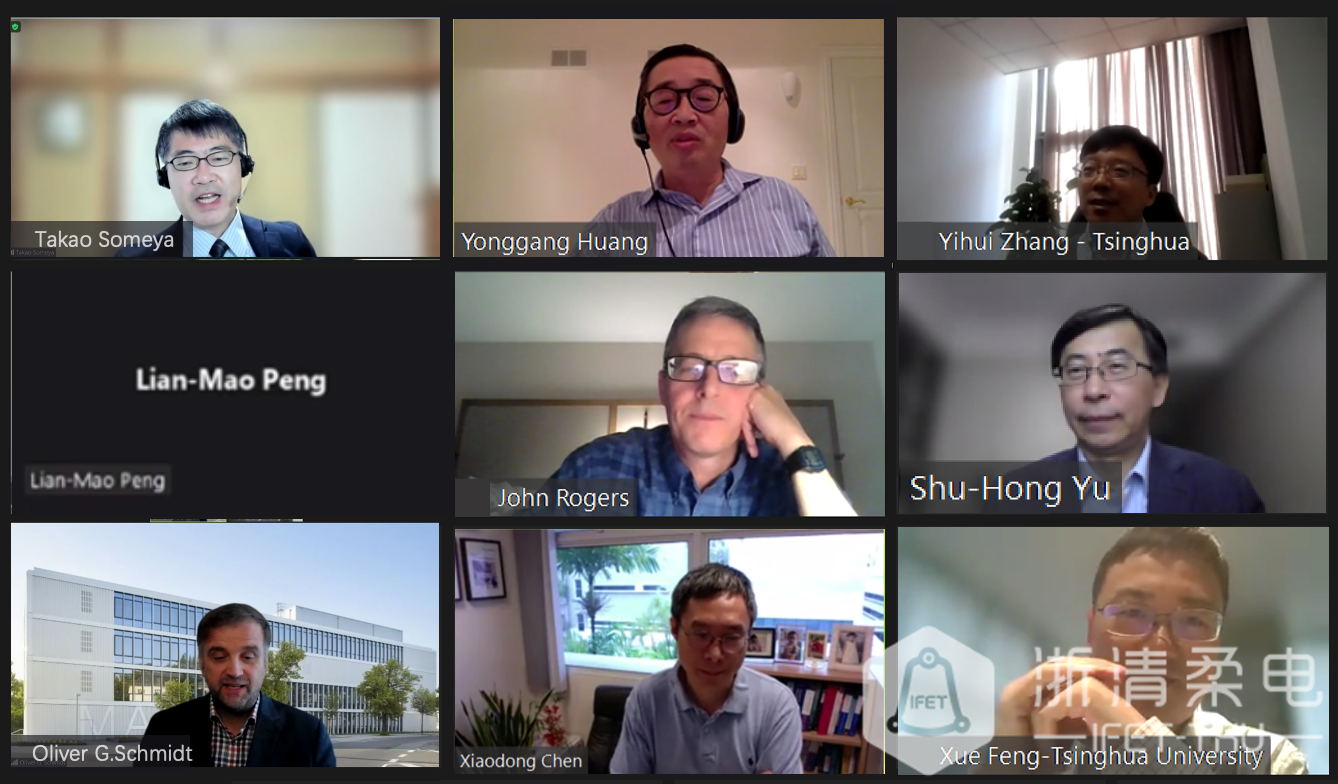
Task: Click the Yihui Zhang - Tsinghua name label
Action: [1064, 241]
